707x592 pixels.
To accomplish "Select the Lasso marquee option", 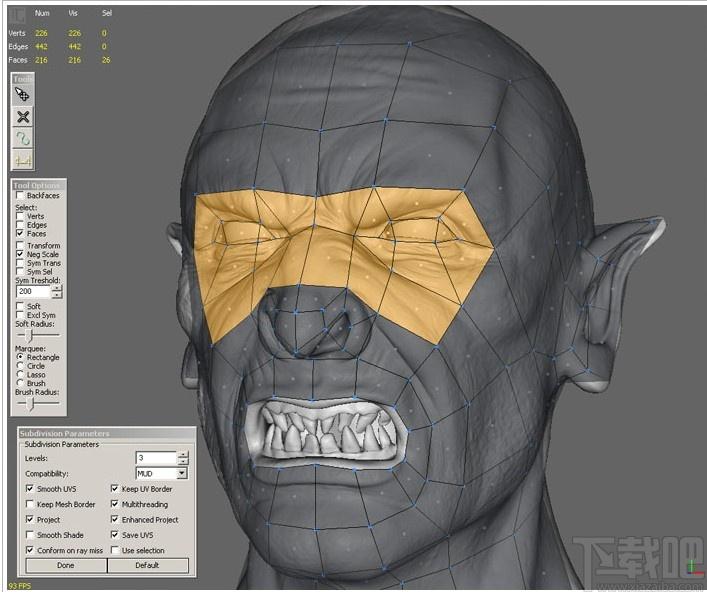I will (20, 375).
